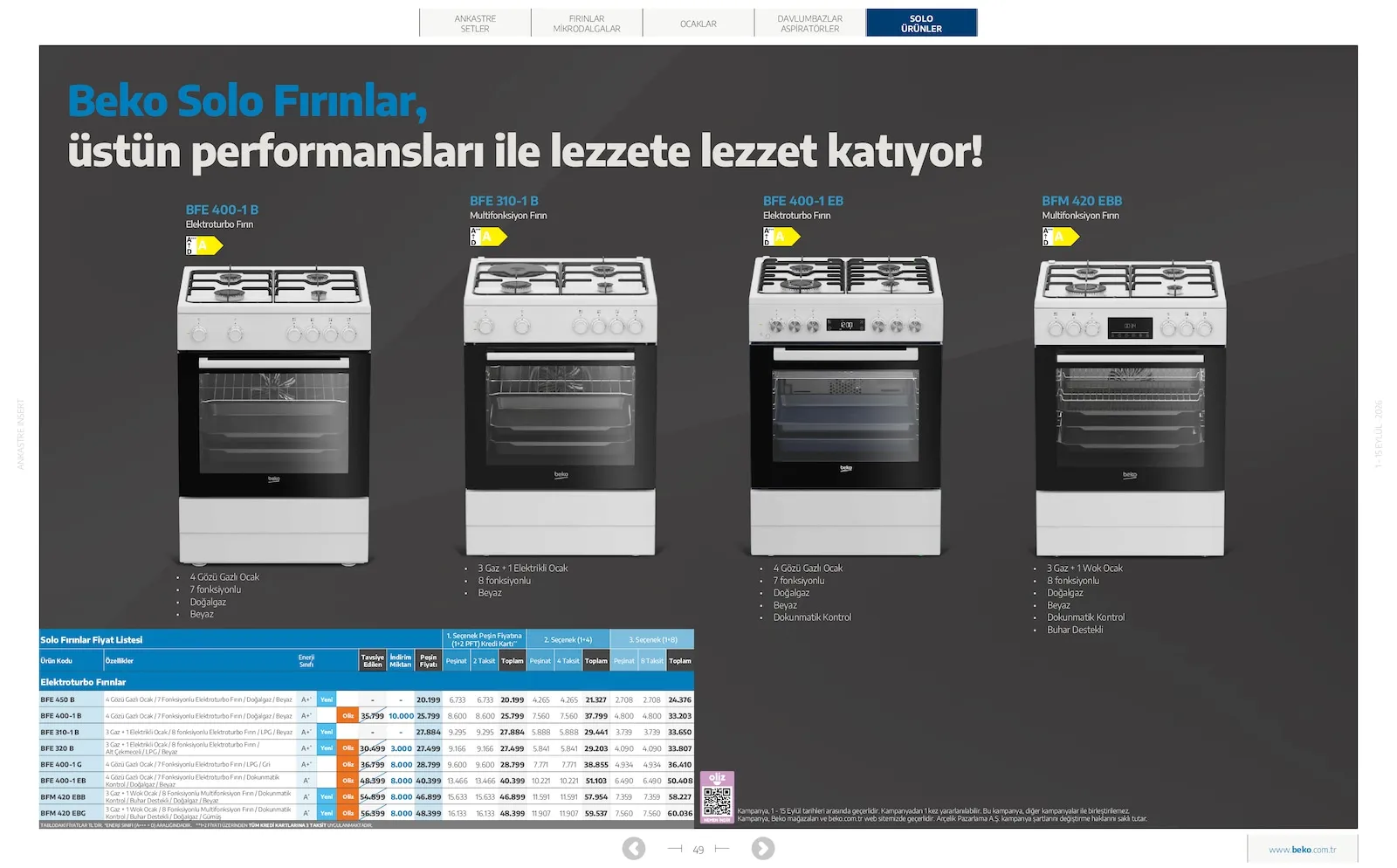The width and height of the screenshot is (1397, 868).
Task: Click the '1. Seçenek Peşin Fiyatına' column header
Action: 484,639
